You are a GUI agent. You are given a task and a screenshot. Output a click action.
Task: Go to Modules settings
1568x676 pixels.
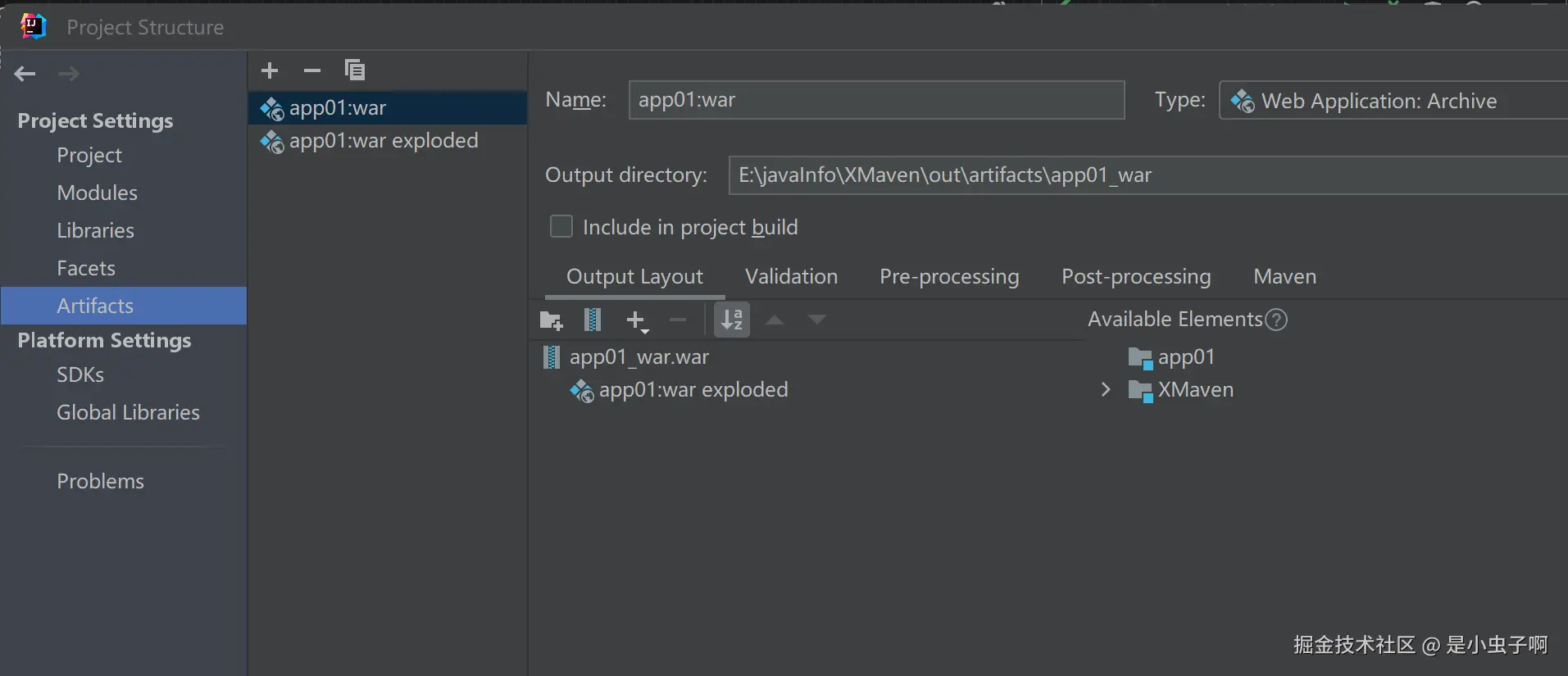tap(97, 193)
